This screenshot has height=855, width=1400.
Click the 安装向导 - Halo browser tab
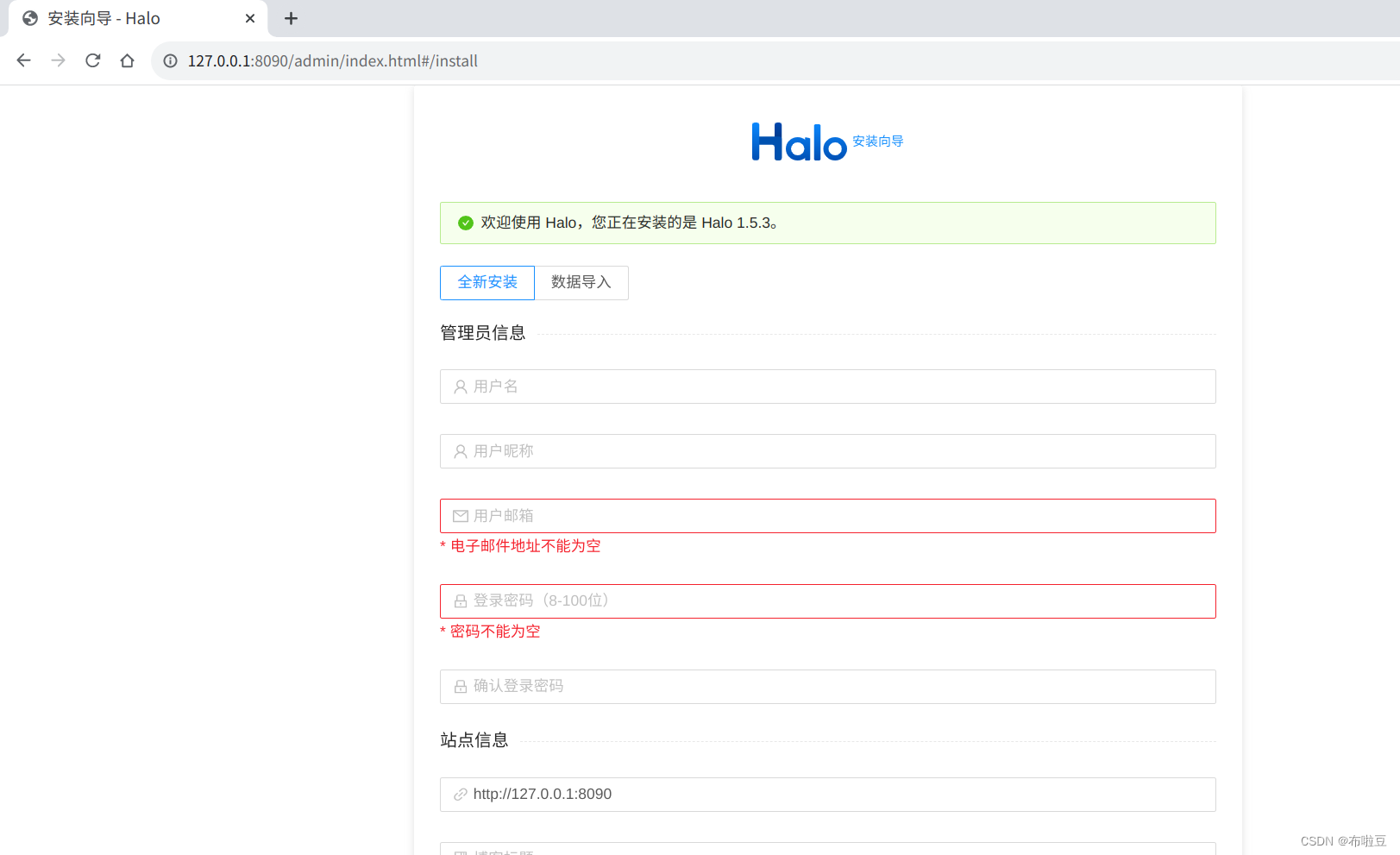coord(121,18)
